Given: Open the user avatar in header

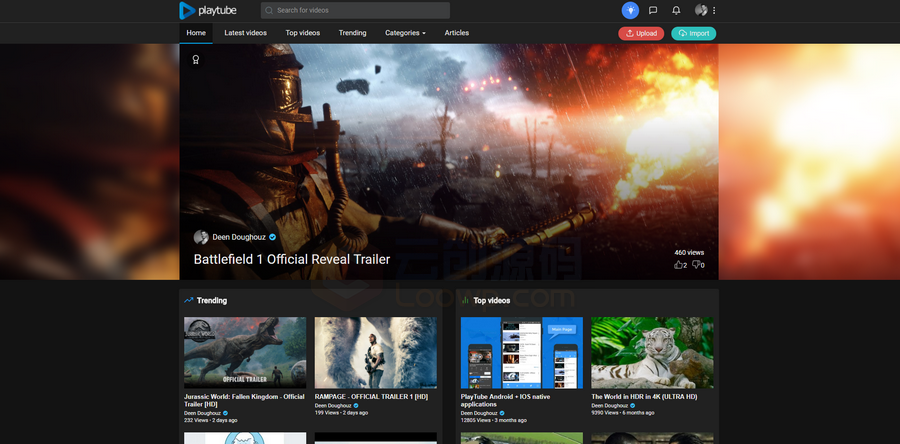Looking at the screenshot, I should (701, 10).
